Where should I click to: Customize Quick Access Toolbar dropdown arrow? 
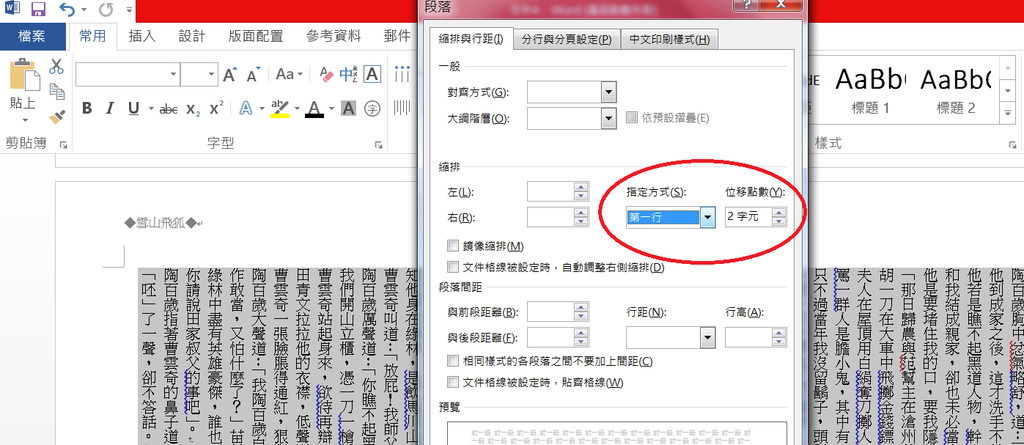point(129,10)
